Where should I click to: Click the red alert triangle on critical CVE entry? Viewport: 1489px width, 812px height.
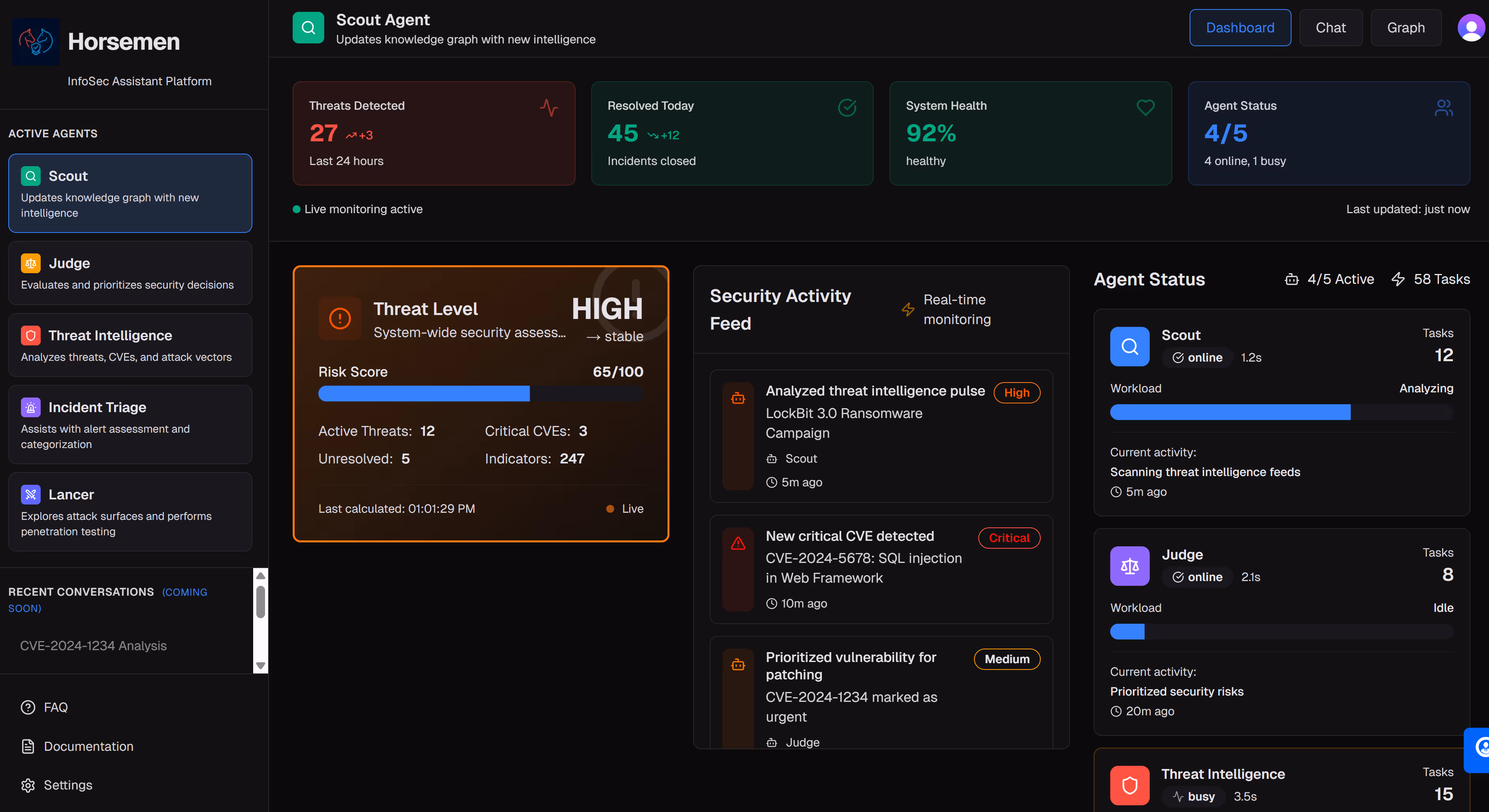tap(738, 544)
